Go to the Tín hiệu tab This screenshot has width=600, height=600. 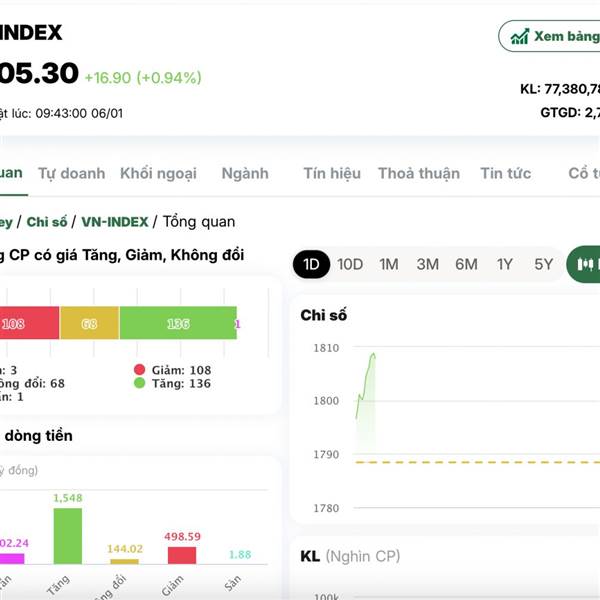[x=332, y=173]
